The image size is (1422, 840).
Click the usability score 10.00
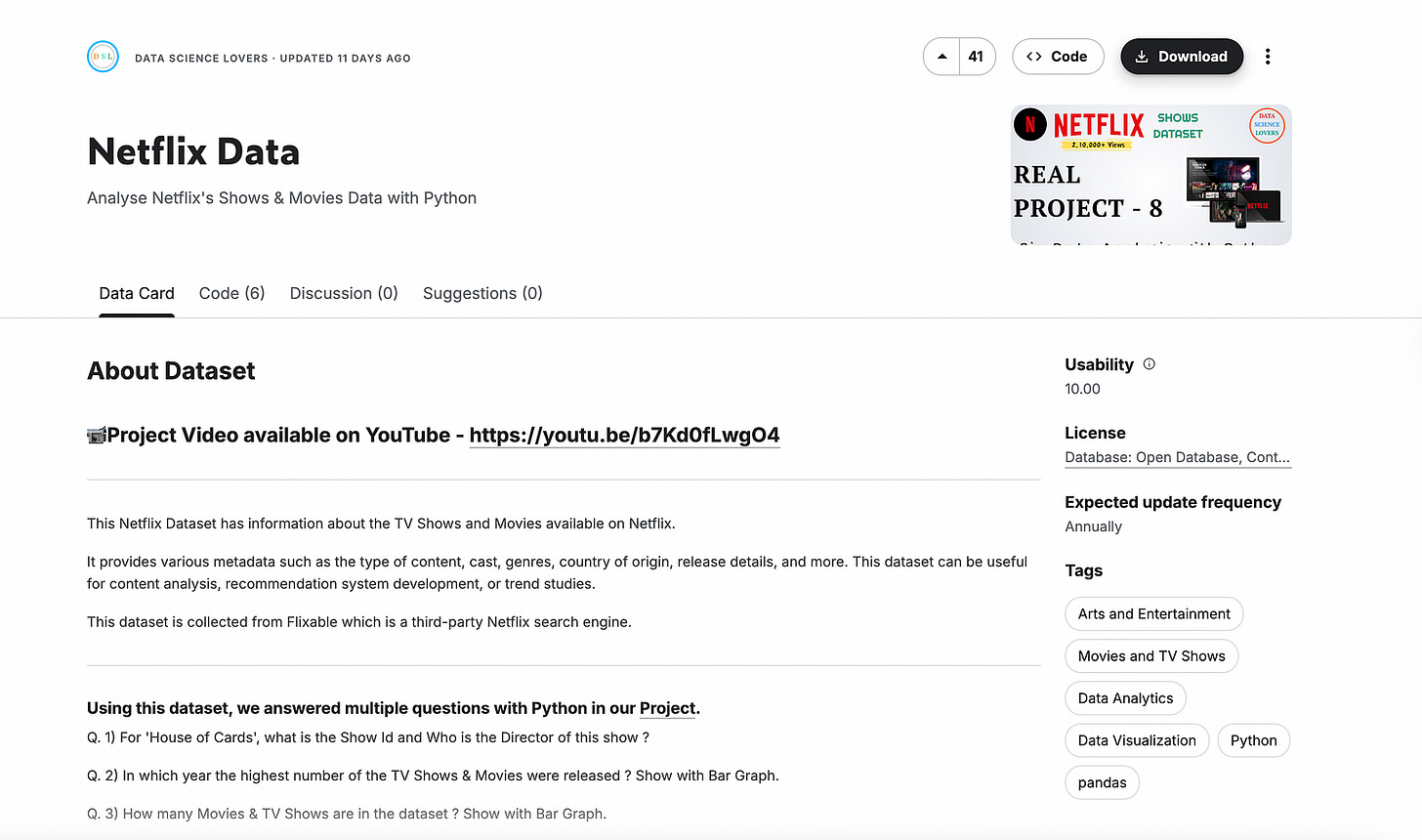pyautogui.click(x=1082, y=389)
